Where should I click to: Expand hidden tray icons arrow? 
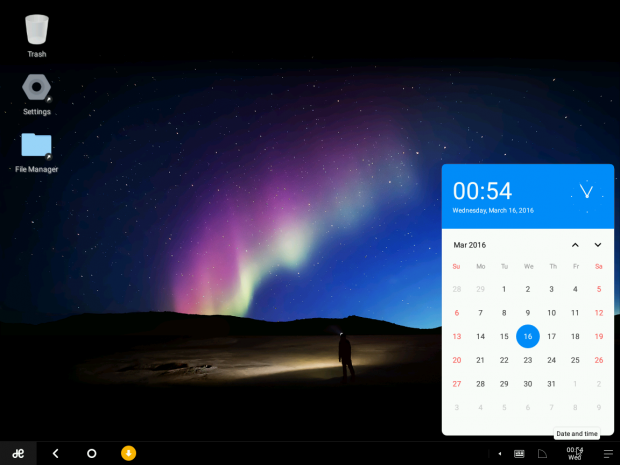tap(500, 454)
